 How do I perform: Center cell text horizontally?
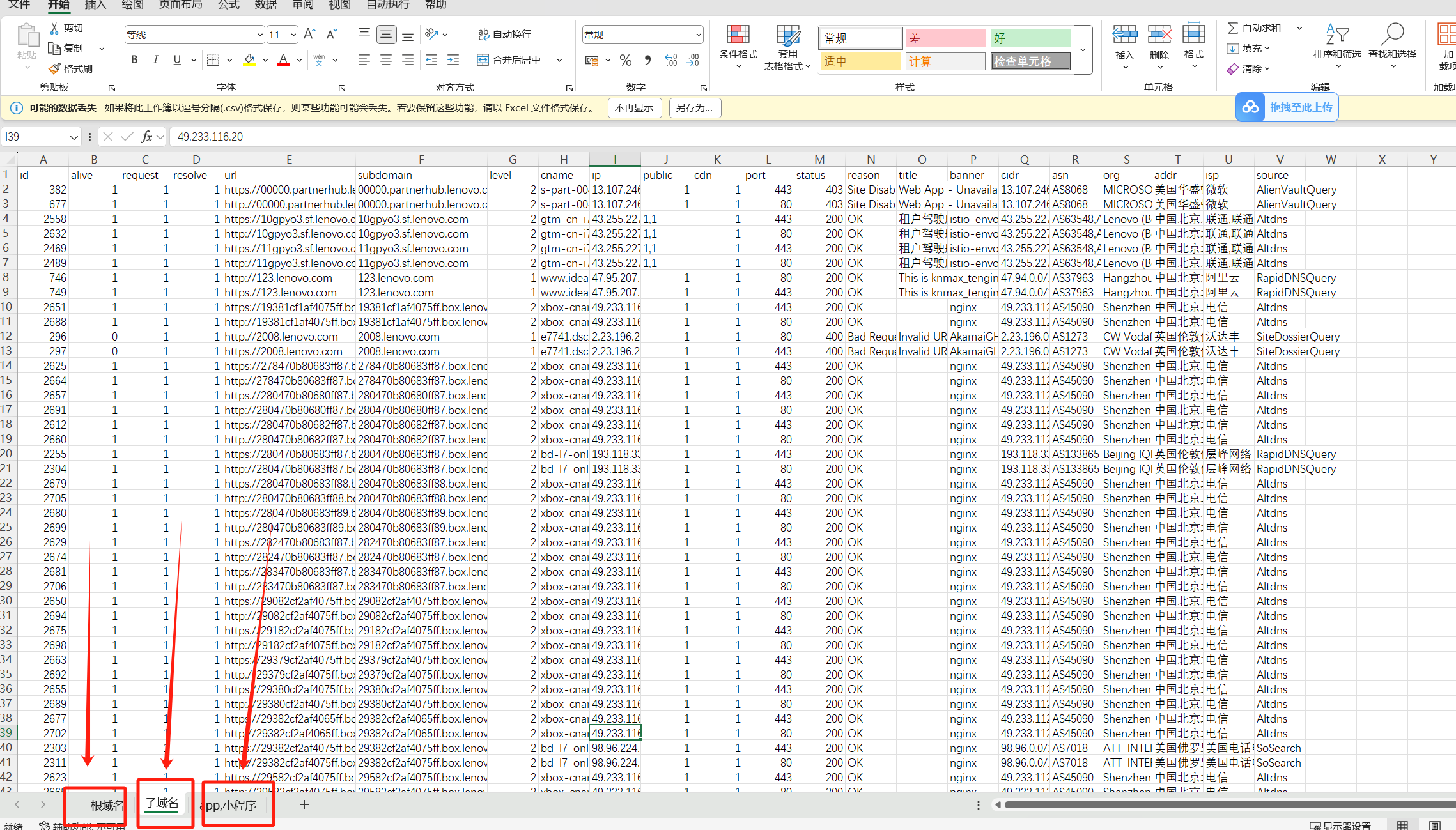[386, 59]
